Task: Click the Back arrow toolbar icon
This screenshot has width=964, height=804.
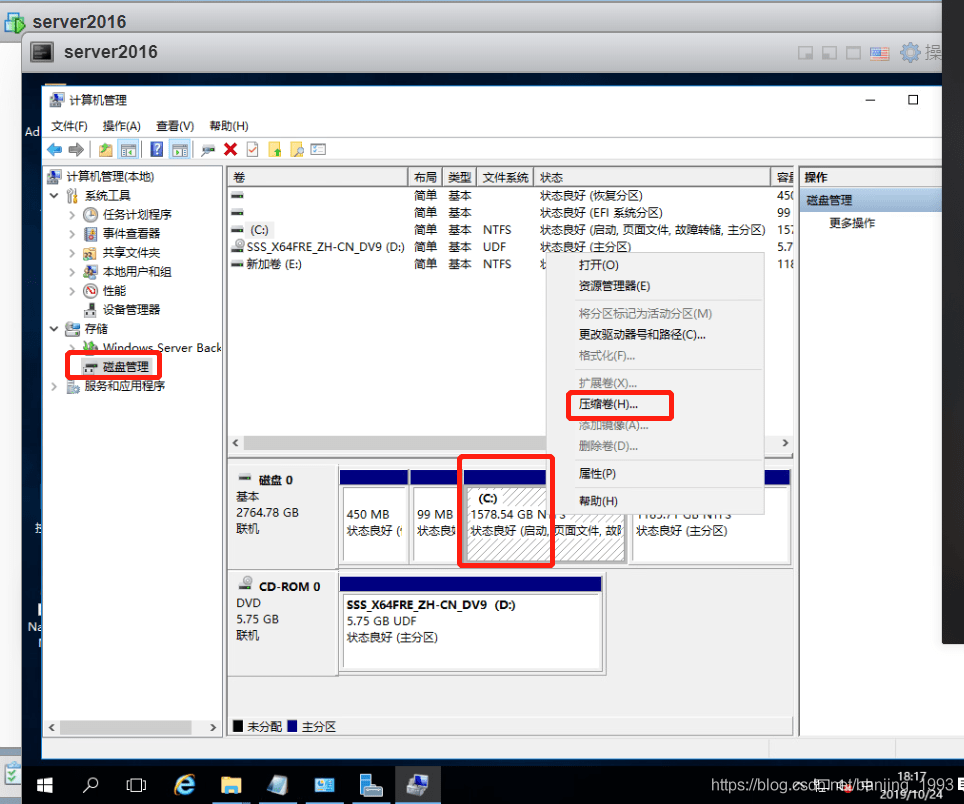Action: tap(54, 150)
